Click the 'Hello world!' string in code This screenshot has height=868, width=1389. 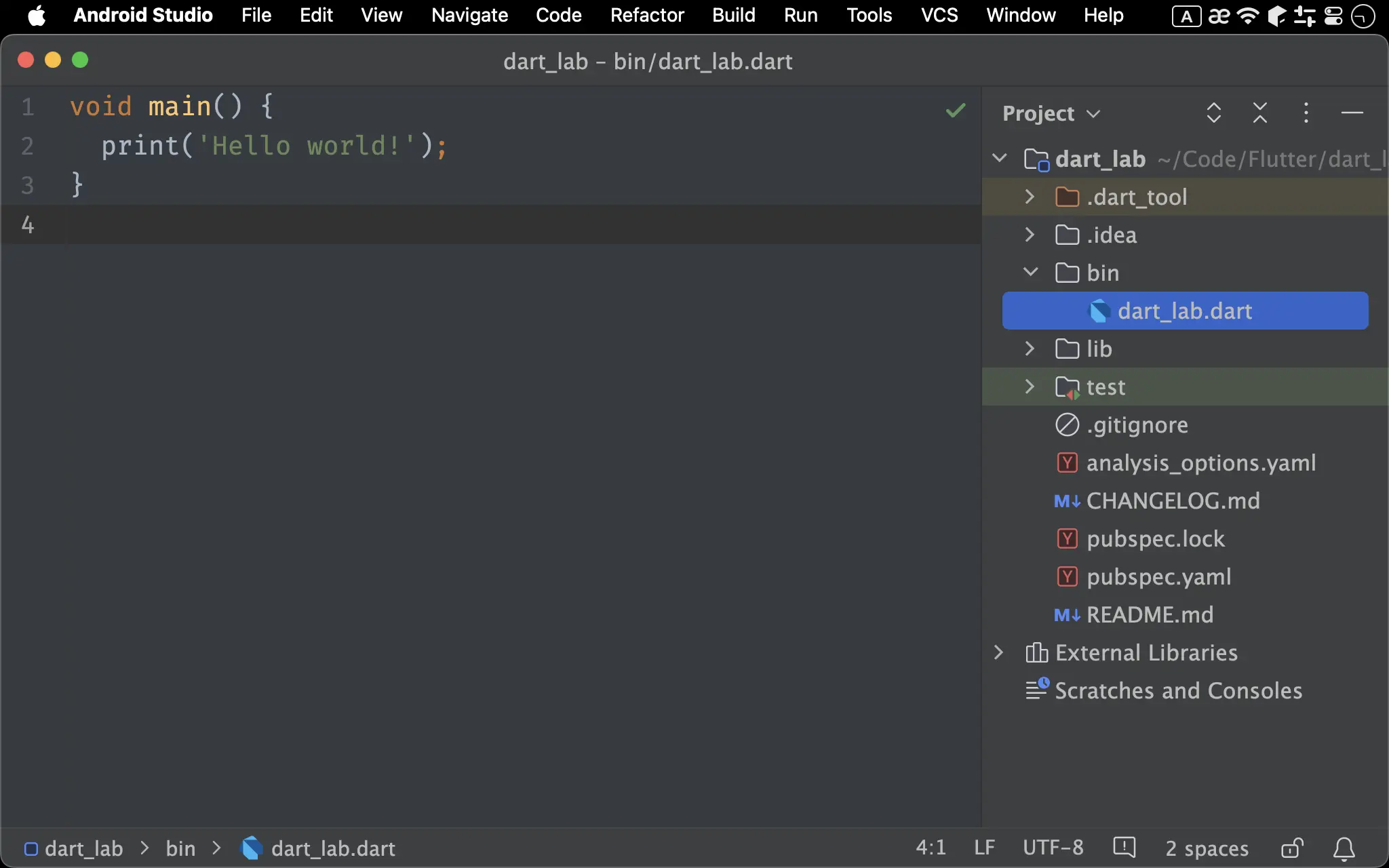[x=306, y=146]
